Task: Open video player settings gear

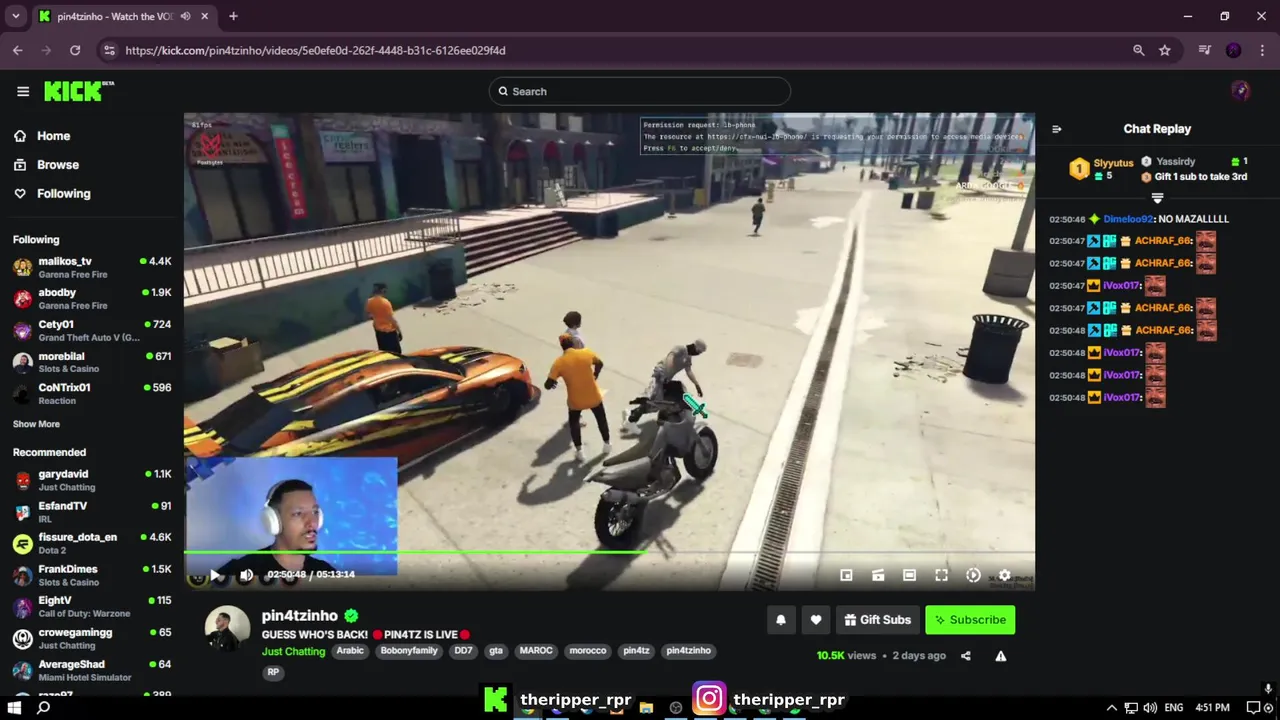Action: pyautogui.click(x=1004, y=575)
